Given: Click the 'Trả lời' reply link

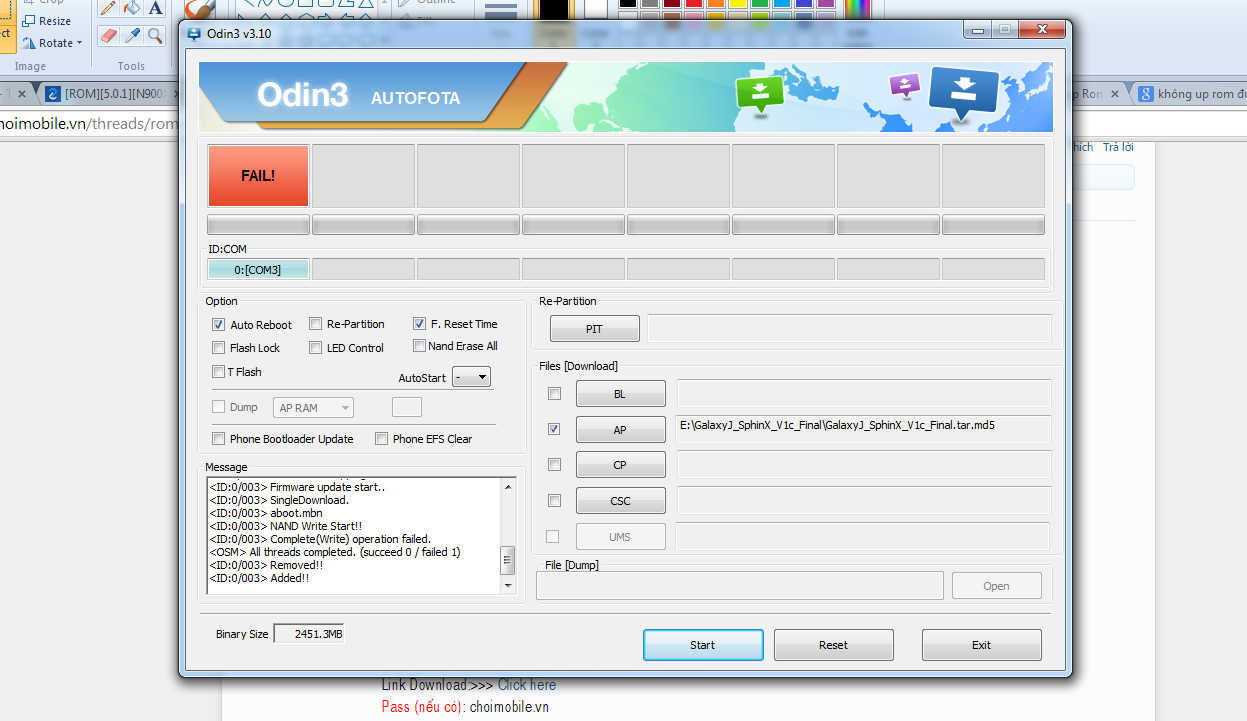Looking at the screenshot, I should pos(1118,147).
